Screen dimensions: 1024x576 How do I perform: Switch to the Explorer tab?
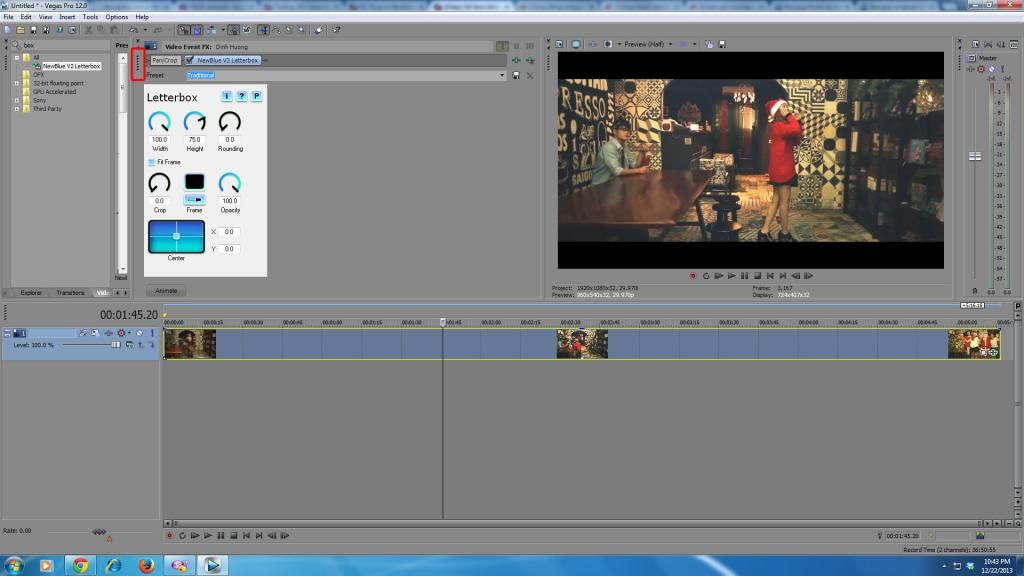point(31,293)
